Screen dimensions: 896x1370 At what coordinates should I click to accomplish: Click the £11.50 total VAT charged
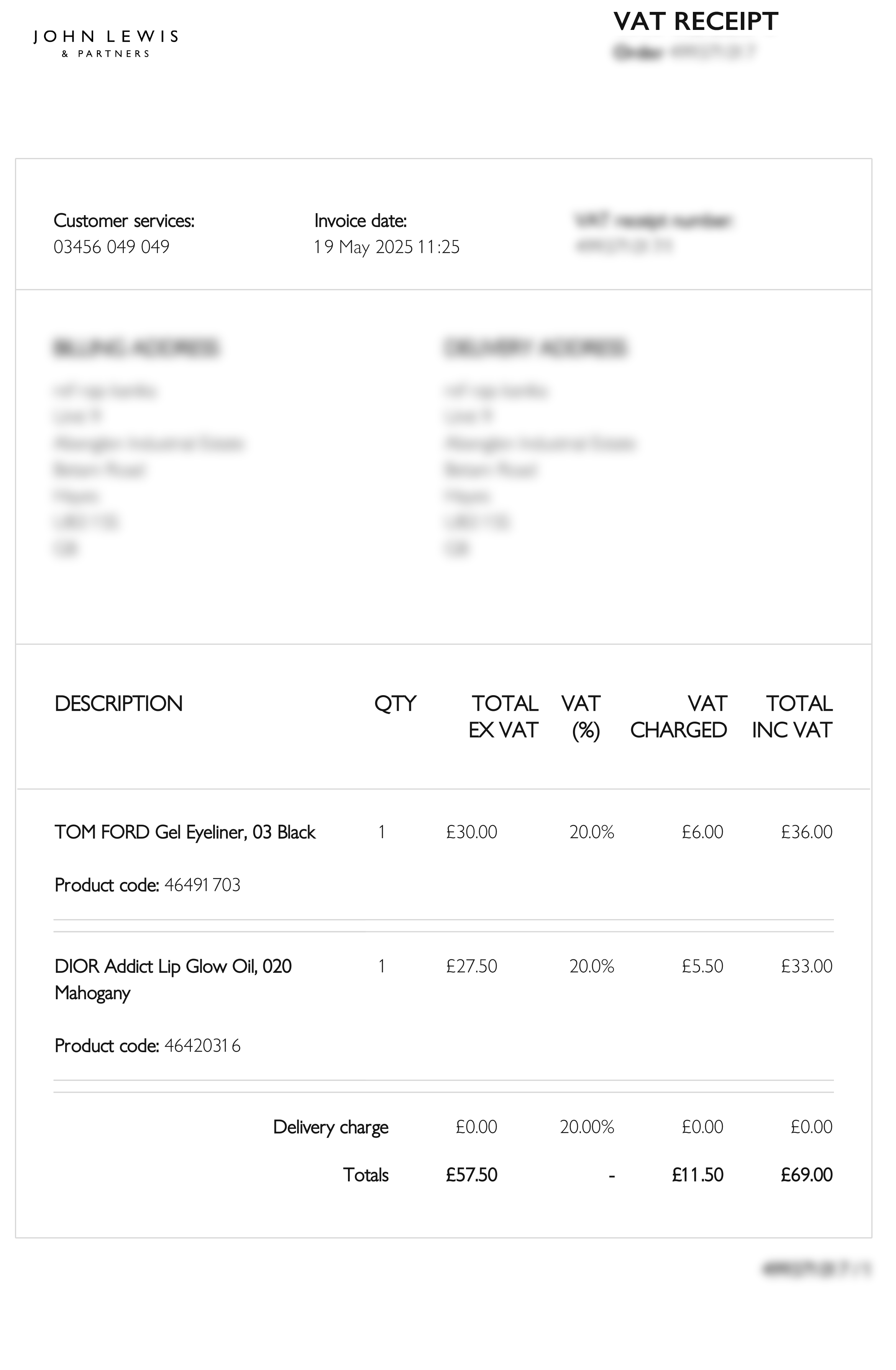697,1175
